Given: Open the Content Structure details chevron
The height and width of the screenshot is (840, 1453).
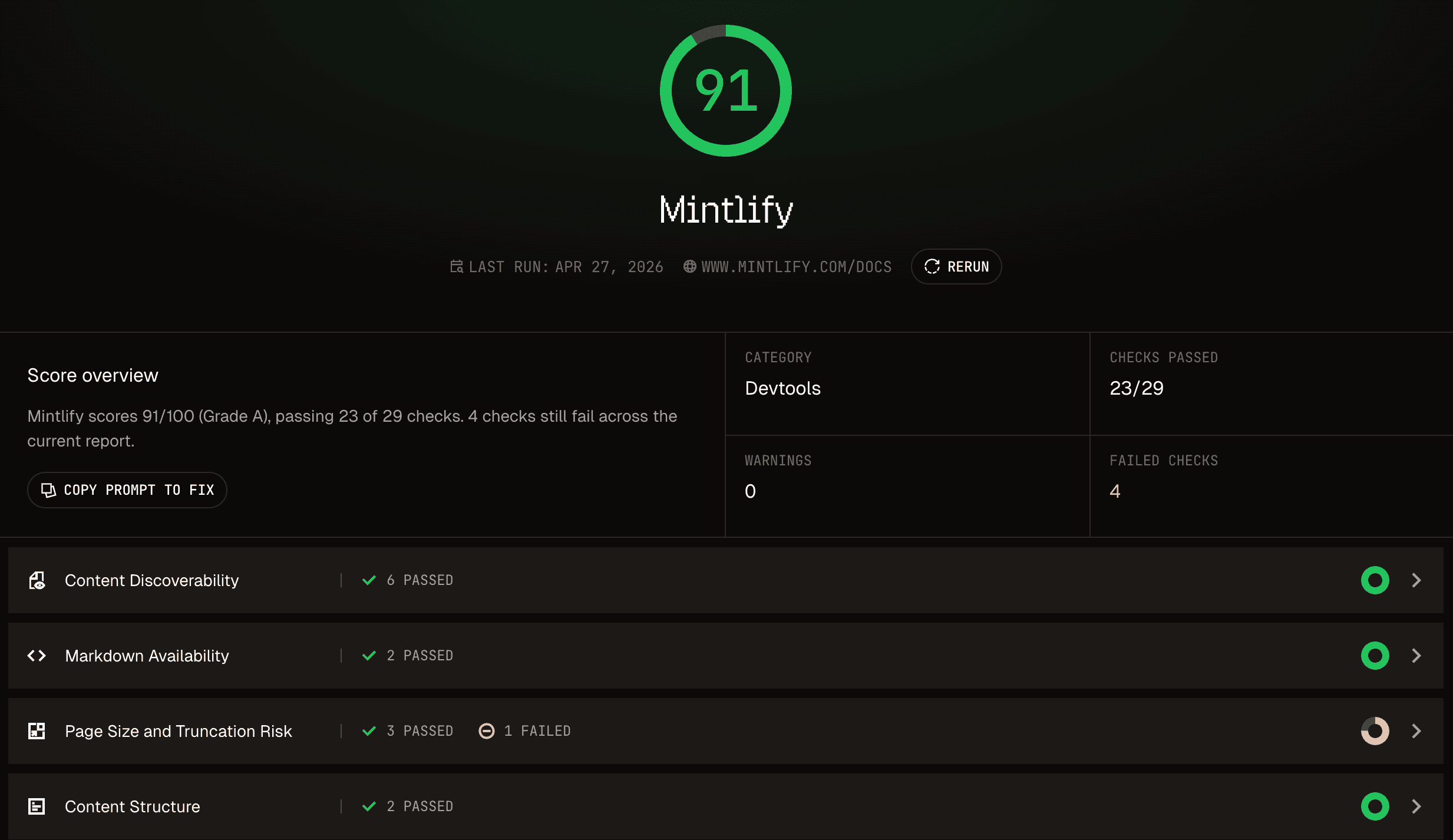Looking at the screenshot, I should 1417,806.
